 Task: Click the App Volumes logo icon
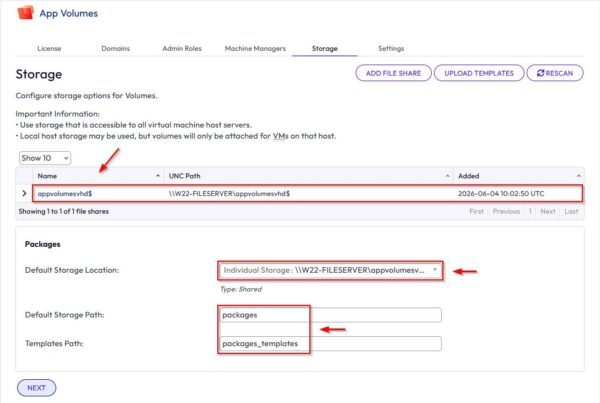26,13
